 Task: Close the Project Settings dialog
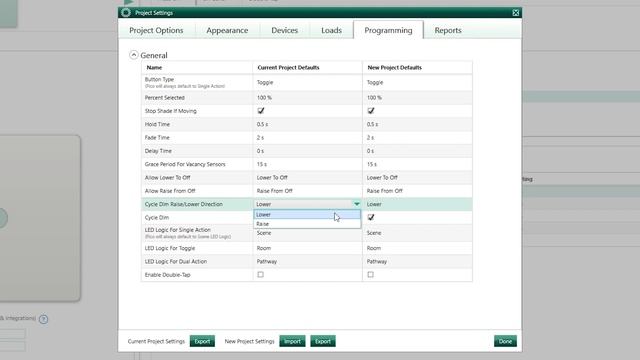[x=516, y=13]
